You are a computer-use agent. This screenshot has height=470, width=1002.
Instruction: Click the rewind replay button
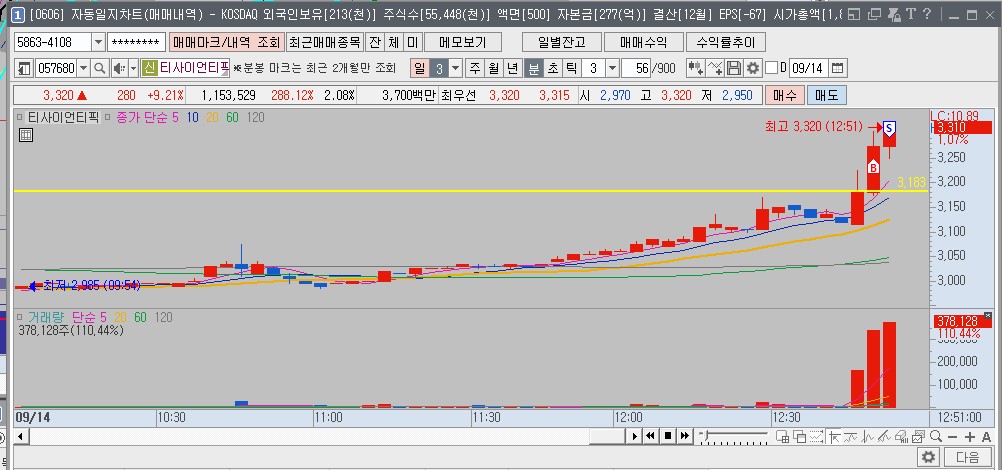tap(651, 436)
